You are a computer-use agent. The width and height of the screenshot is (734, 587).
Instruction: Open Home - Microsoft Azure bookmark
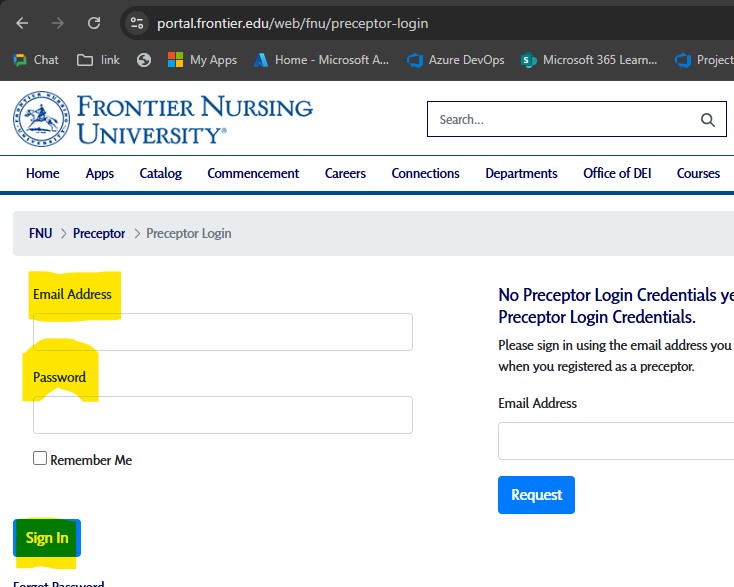[x=321, y=60]
